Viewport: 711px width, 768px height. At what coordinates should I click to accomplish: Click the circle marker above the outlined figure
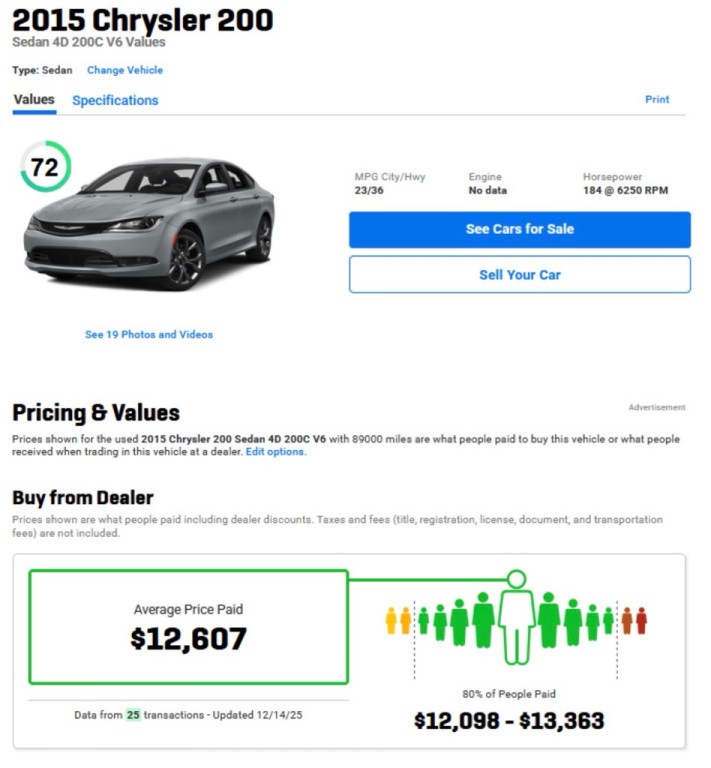click(x=516, y=578)
